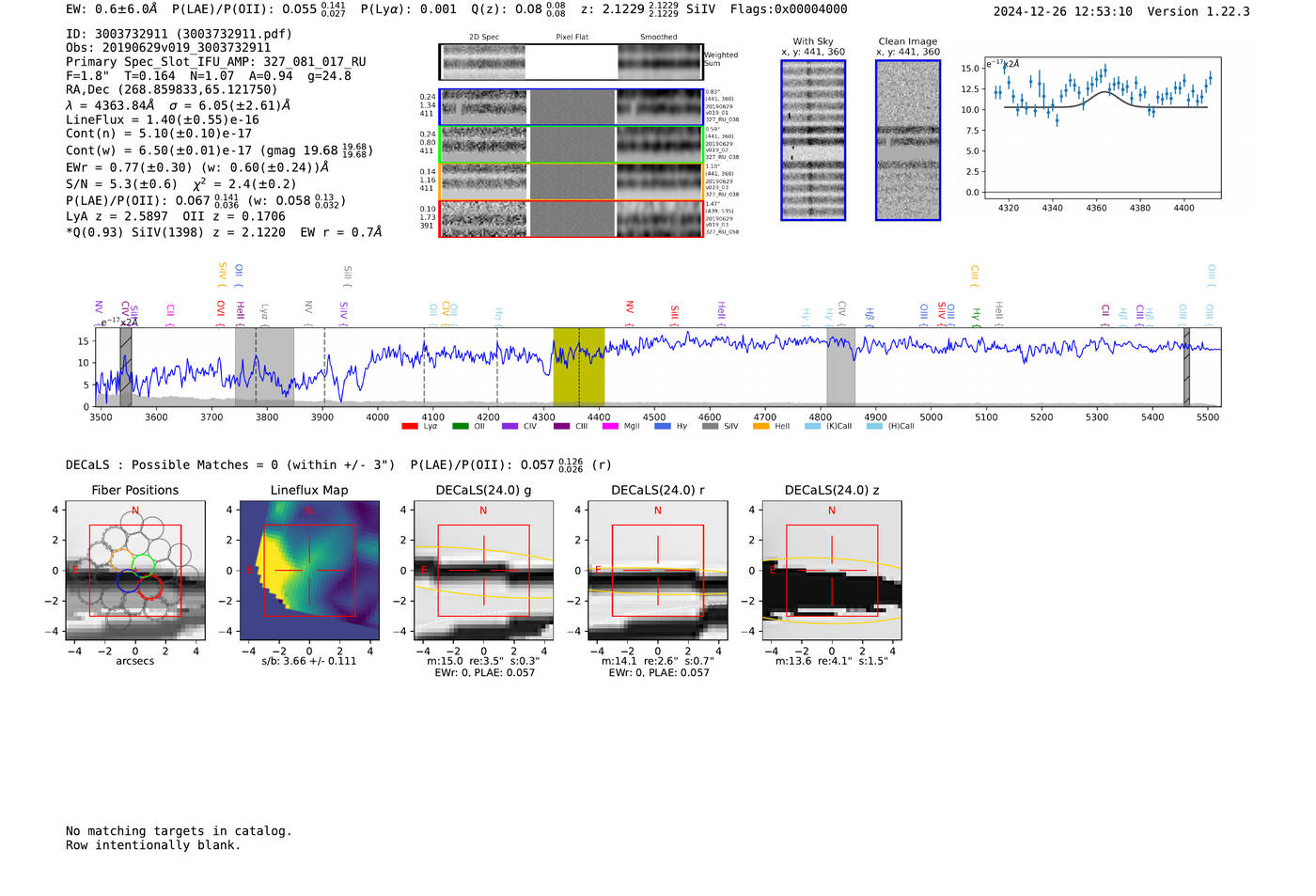Click the (H)CaII legend entry
The image size is (1316, 896).
click(x=890, y=426)
